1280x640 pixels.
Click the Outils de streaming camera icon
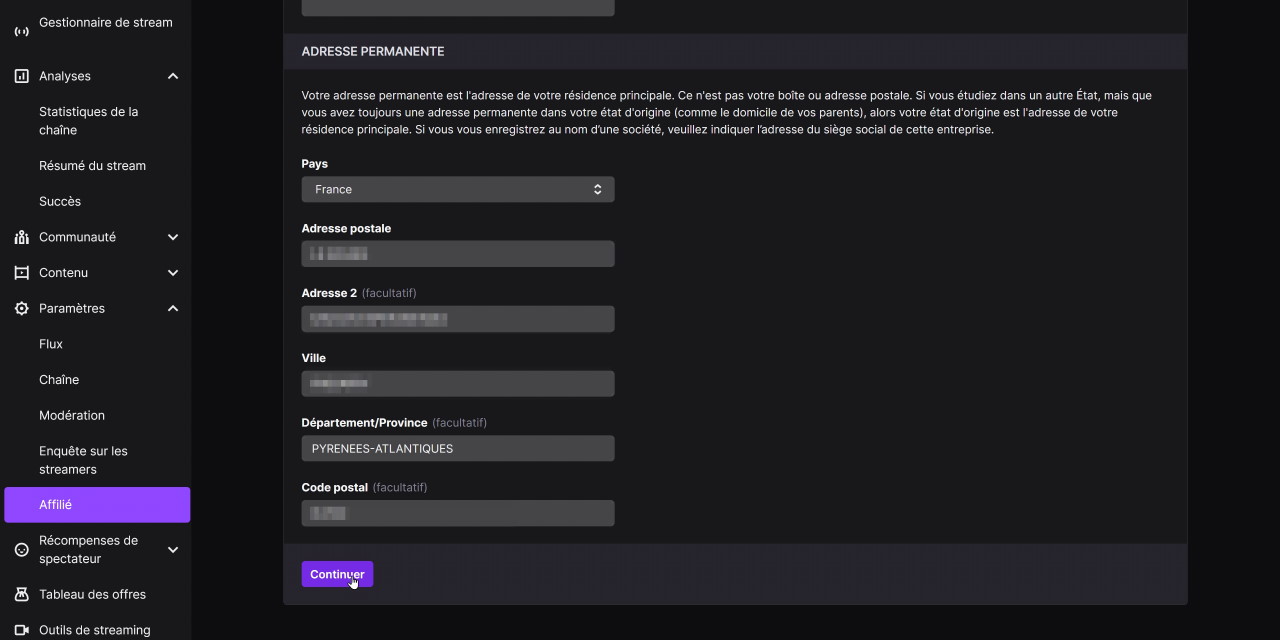[x=21, y=630]
